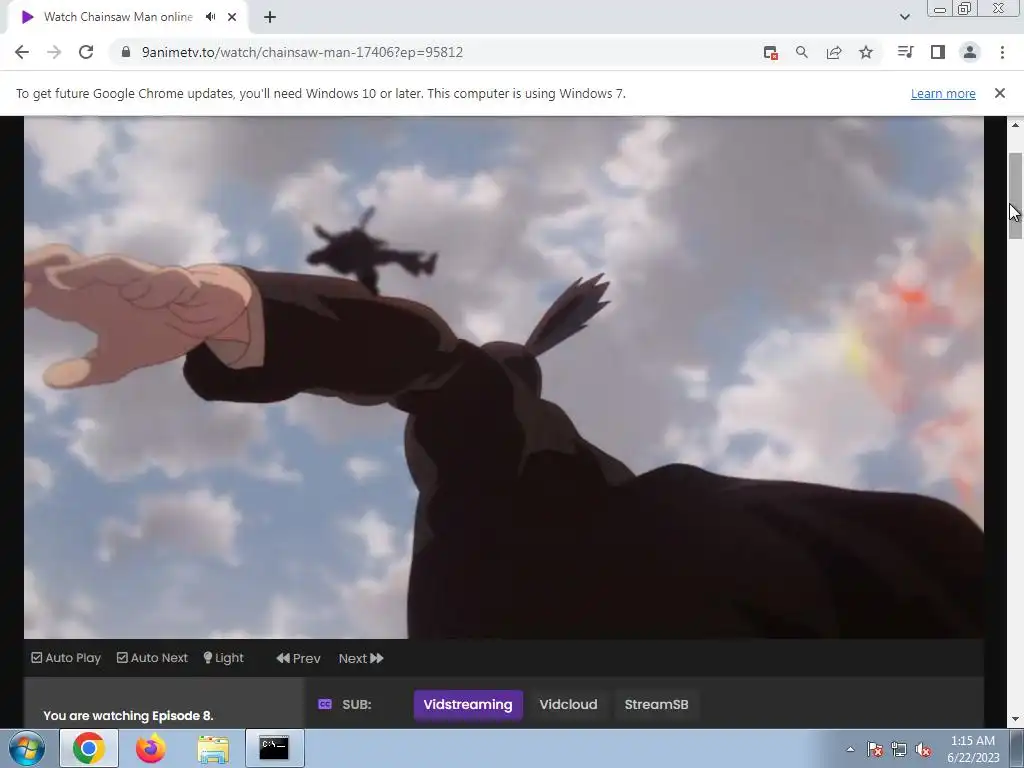This screenshot has height=768, width=1024.
Task: Open the Action Center flag icon
Action: pos(874,749)
